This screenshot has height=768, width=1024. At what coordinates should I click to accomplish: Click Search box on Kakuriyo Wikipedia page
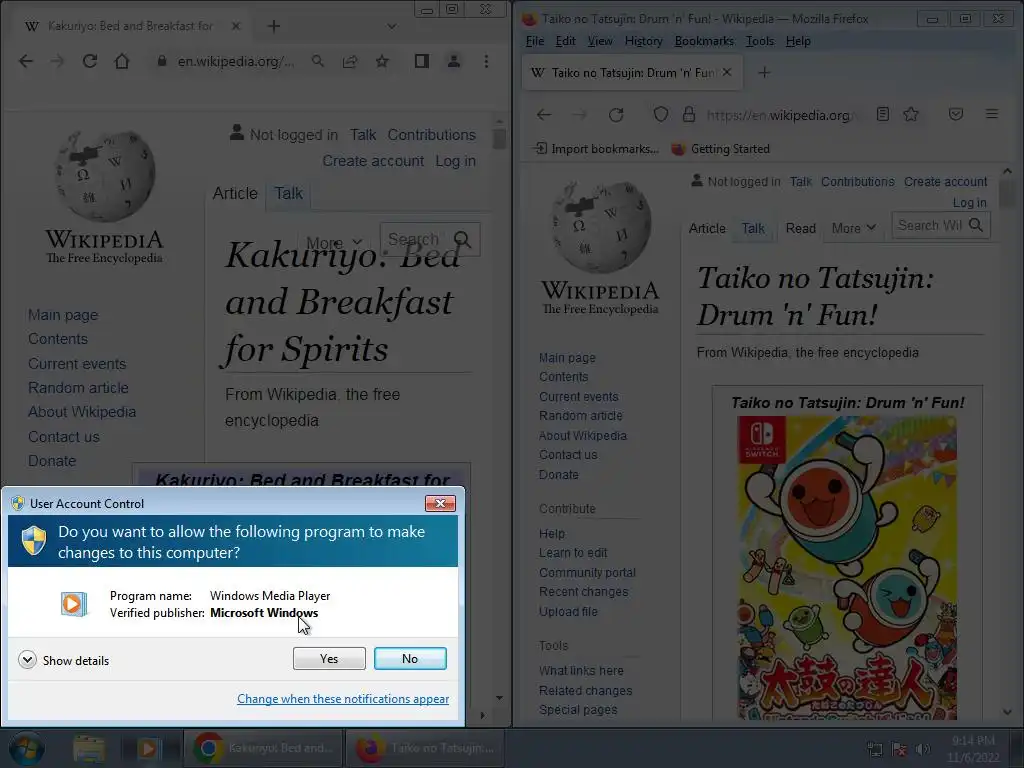tap(430, 239)
